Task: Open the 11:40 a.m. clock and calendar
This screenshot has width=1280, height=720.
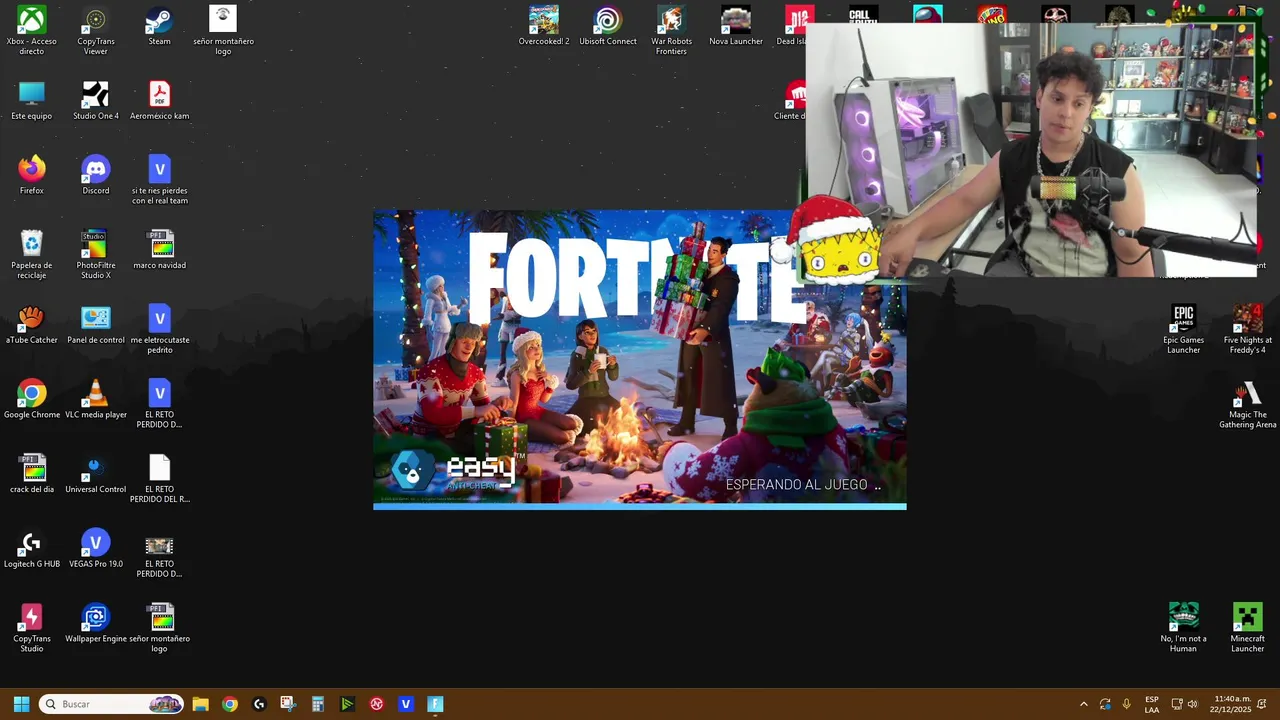Action: click(x=1230, y=704)
